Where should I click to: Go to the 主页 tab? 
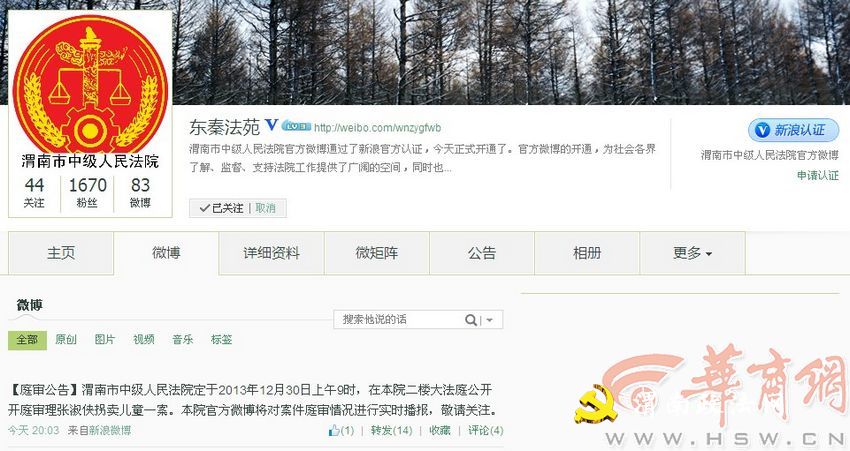point(61,253)
